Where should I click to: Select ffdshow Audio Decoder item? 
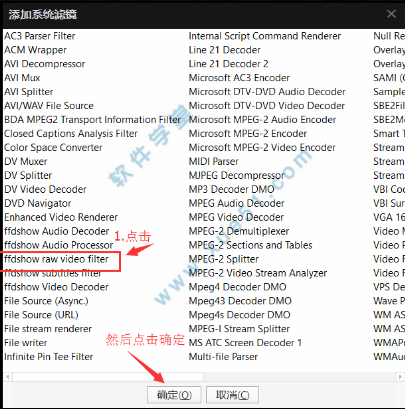click(57, 231)
